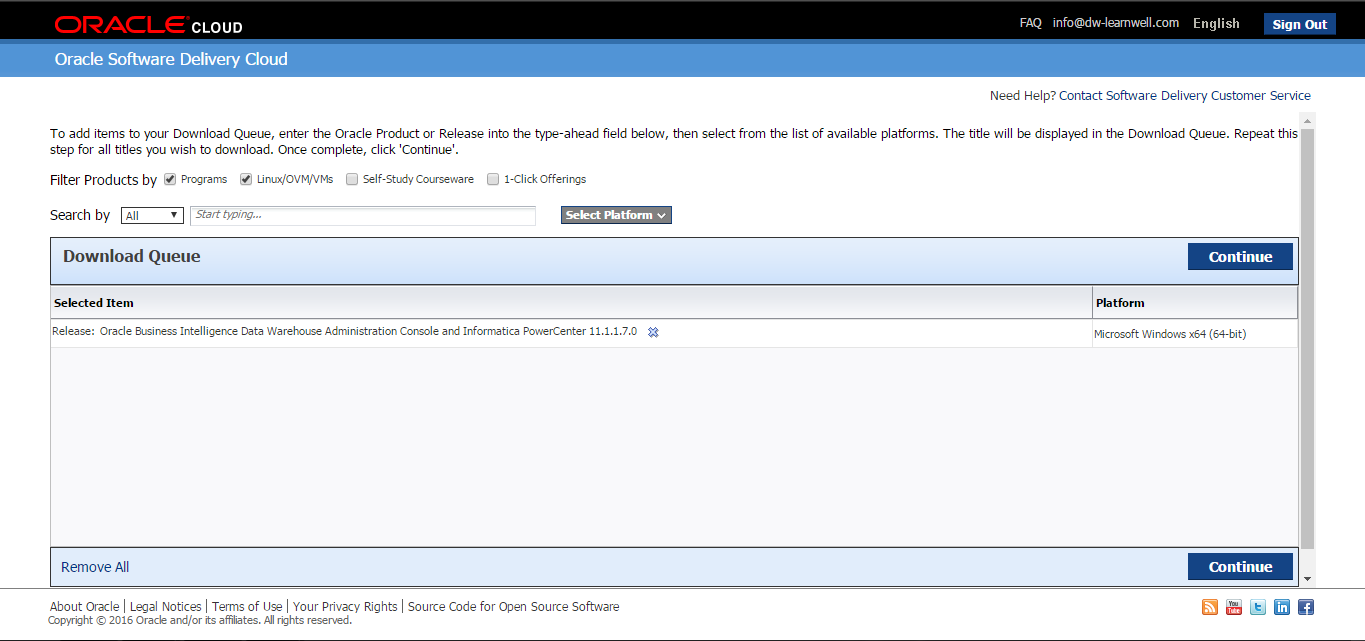1365x641 pixels.
Task: Open the RSS feed icon
Action: coord(1210,607)
